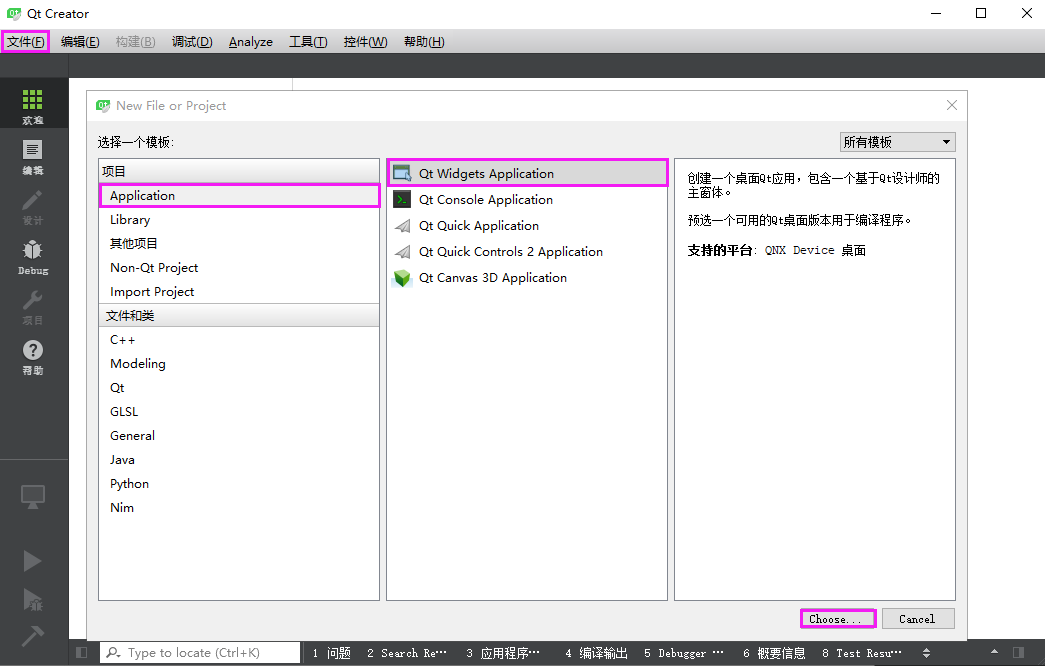Open 帮助 (Help) mode
The height and width of the screenshot is (666, 1045).
pyautogui.click(x=33, y=356)
